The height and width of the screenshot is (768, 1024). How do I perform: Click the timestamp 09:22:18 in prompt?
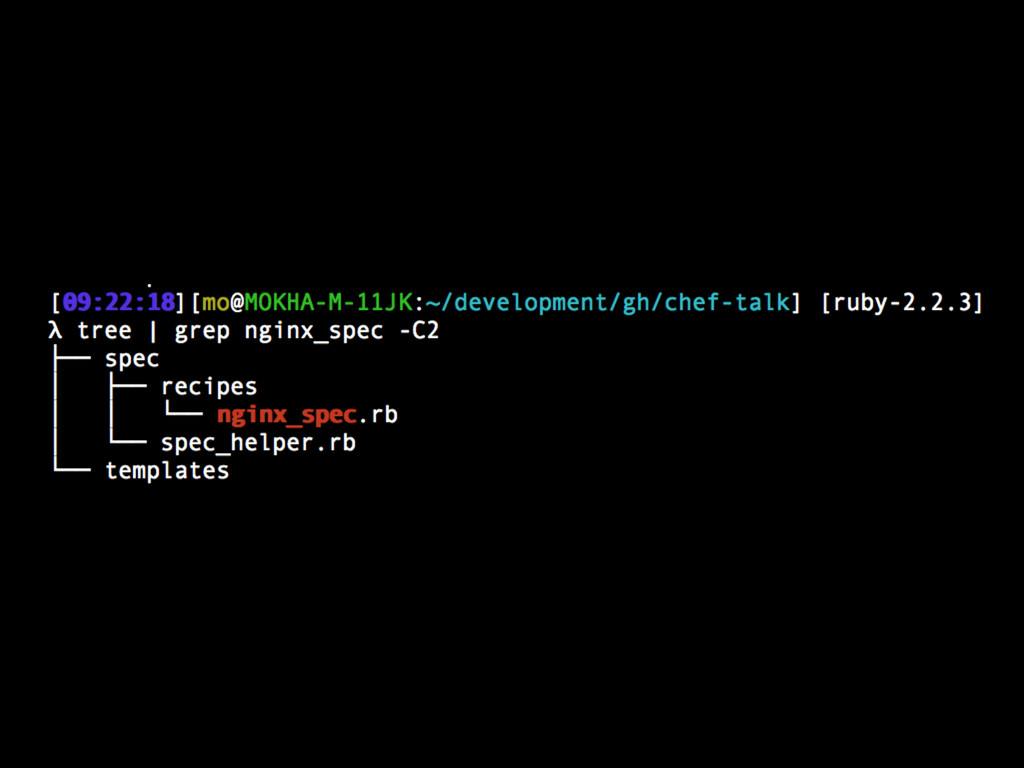(119, 302)
